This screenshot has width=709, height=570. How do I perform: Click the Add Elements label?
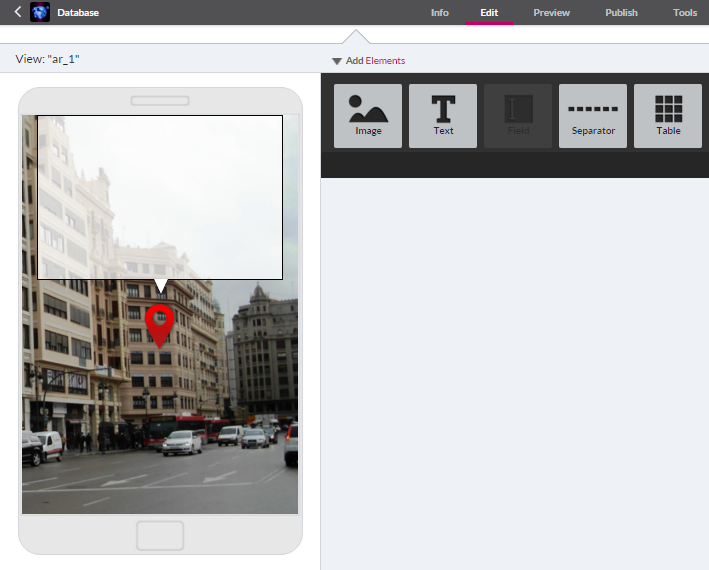[x=375, y=61]
